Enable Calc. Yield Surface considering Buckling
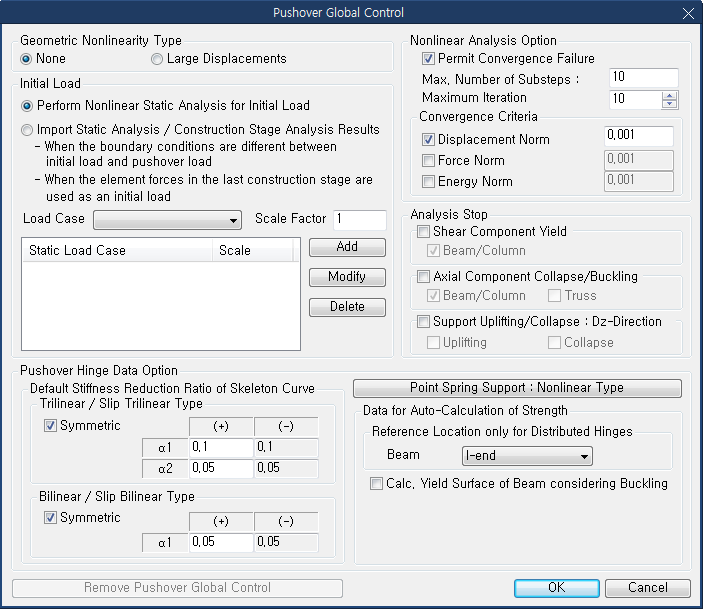The width and height of the screenshot is (703, 609). coord(376,484)
